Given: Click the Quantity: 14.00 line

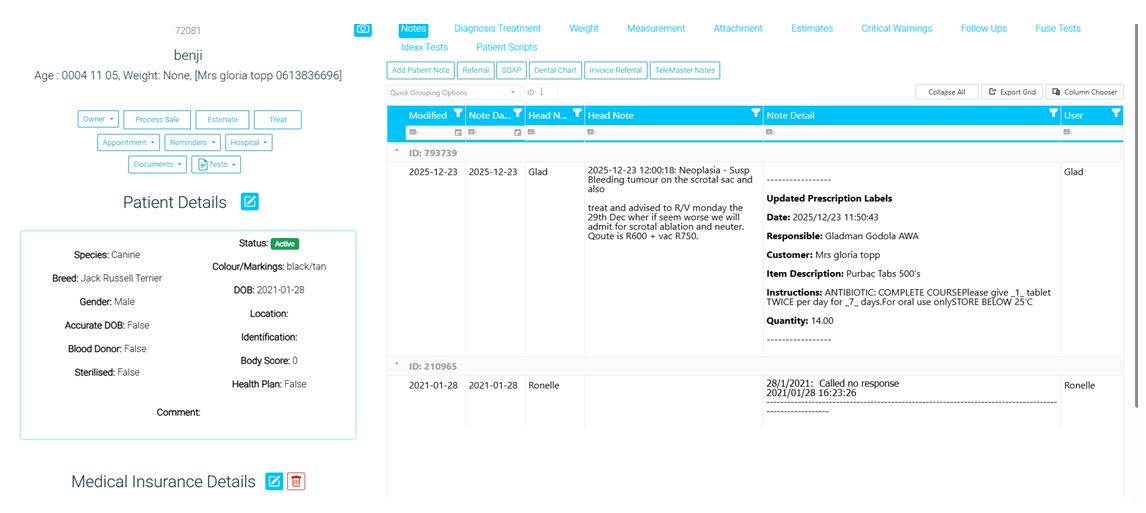Looking at the screenshot, I should coord(800,320).
